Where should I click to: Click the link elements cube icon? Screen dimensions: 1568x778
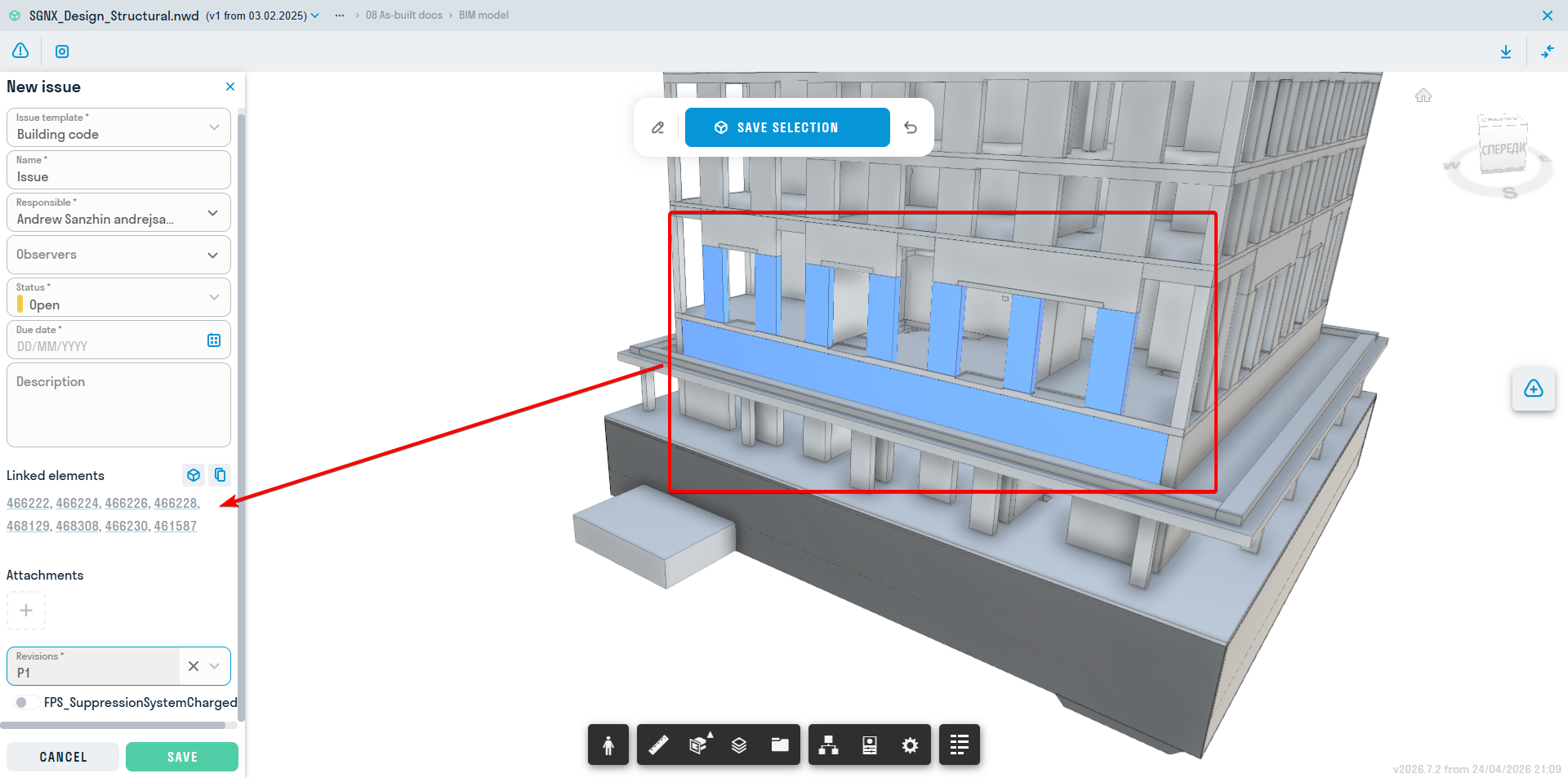[x=194, y=475]
